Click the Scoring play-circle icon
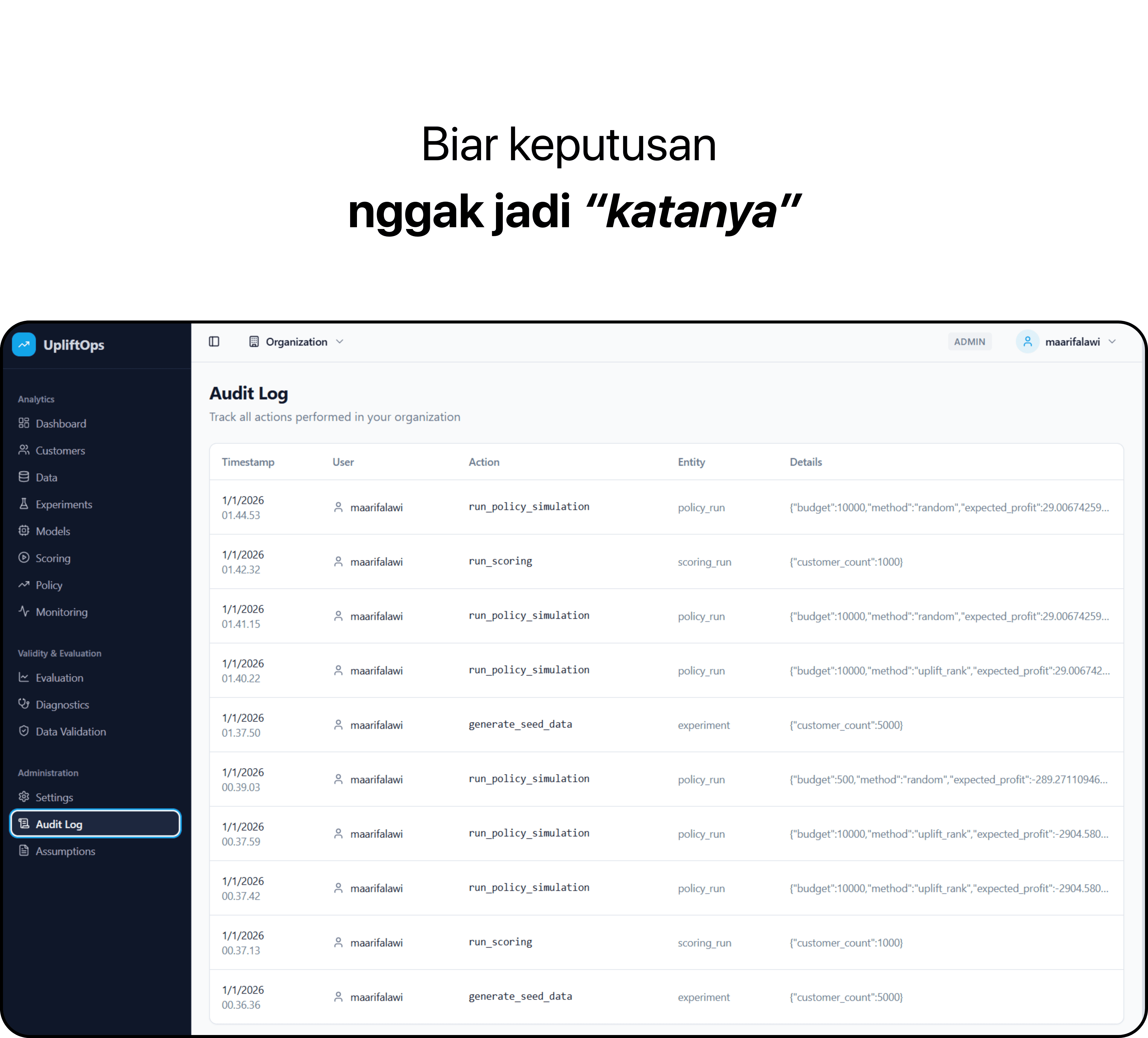1148x1038 pixels. pos(24,558)
